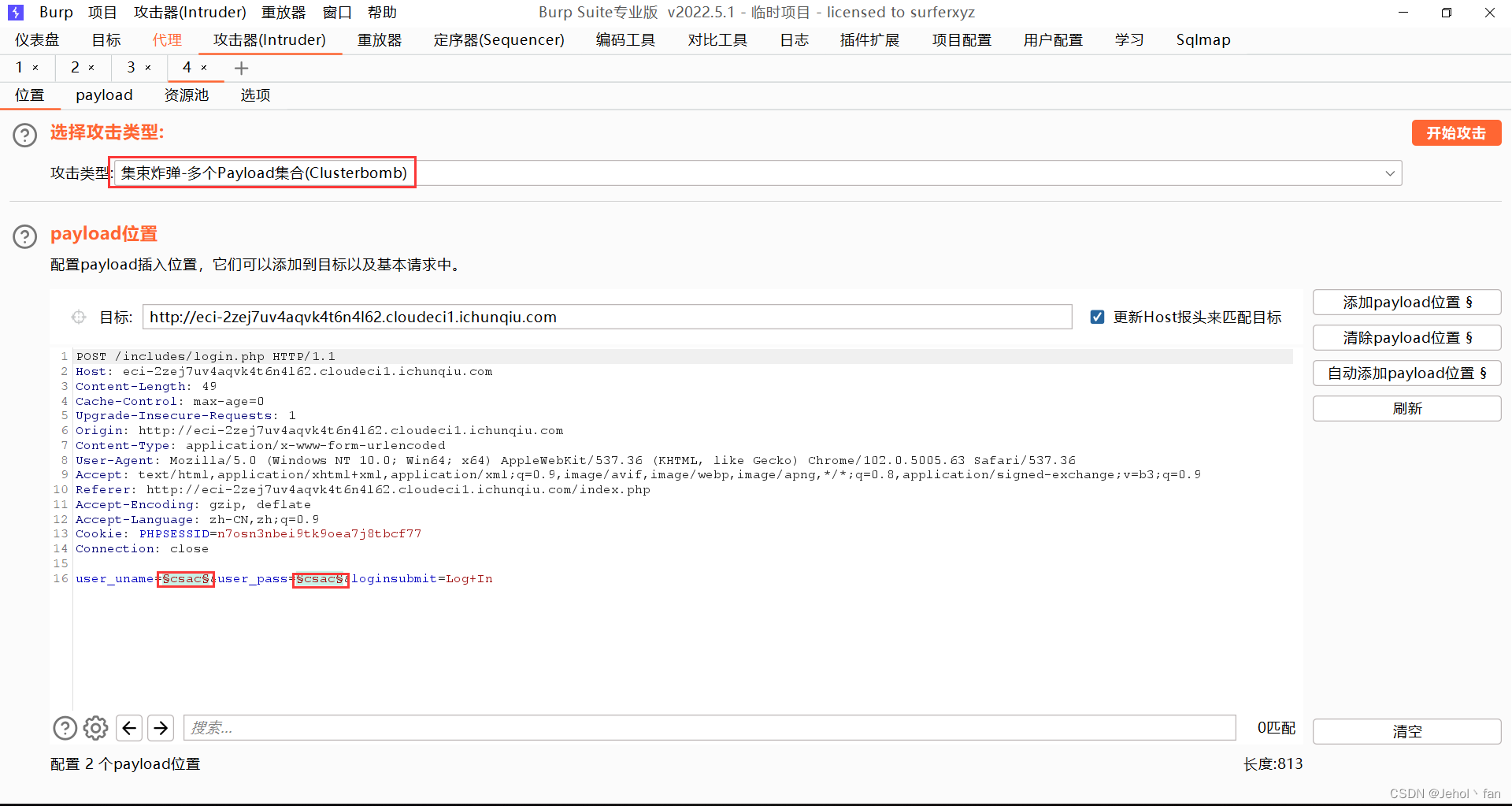Switch to the 目标 tab

(x=106, y=40)
